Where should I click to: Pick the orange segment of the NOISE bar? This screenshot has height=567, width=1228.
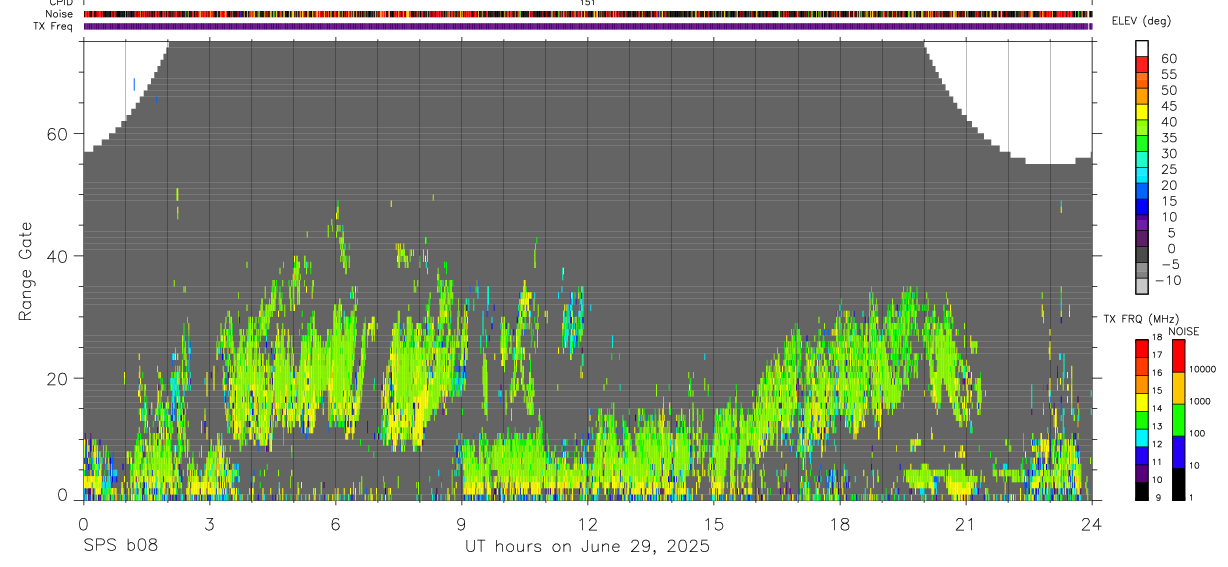1178,388
